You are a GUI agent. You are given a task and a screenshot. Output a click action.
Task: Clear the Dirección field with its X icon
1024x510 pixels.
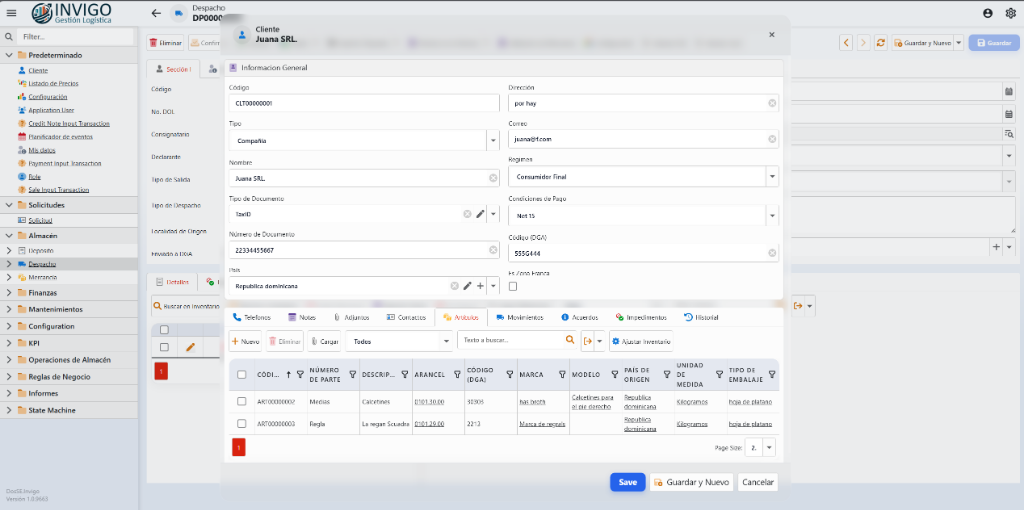(772, 103)
